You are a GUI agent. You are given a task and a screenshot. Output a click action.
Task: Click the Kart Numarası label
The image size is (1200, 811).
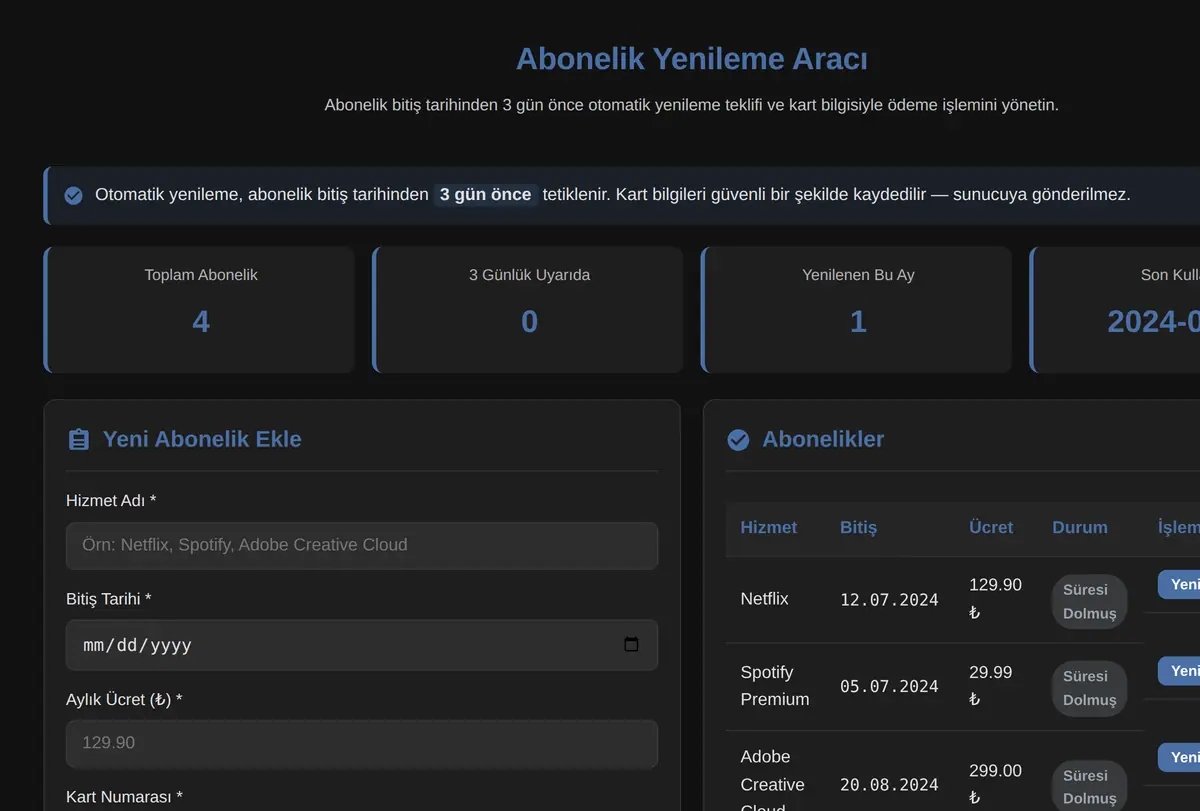tap(125, 797)
